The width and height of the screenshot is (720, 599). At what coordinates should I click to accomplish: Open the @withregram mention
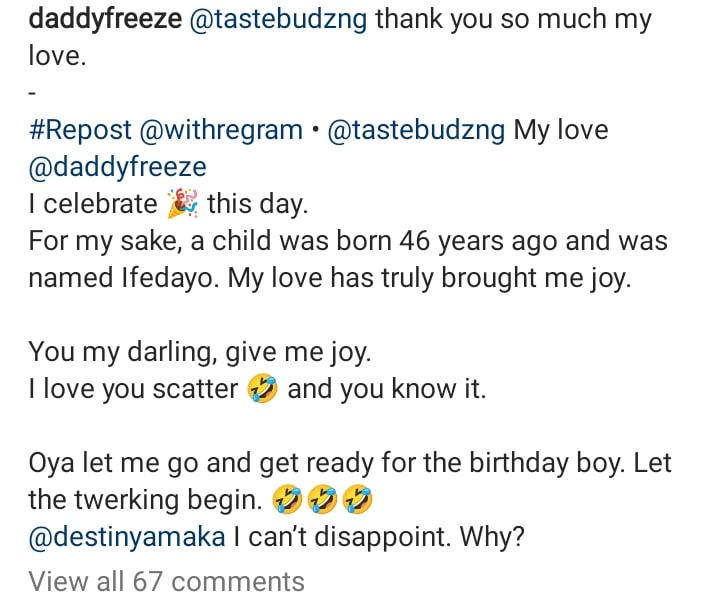point(221,130)
